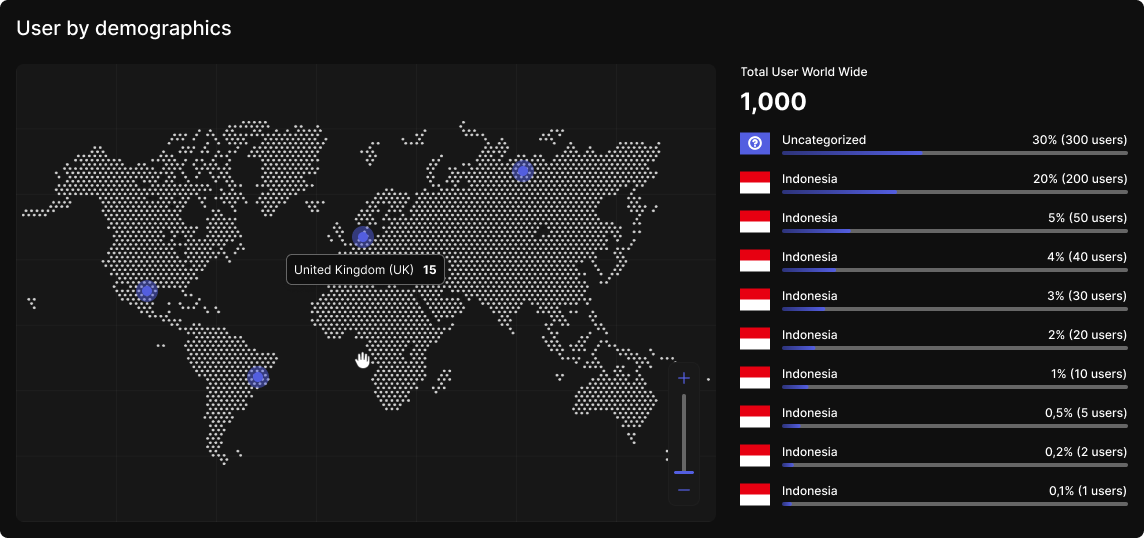Click the map zoom out minus icon
The height and width of the screenshot is (538, 1144).
point(684,490)
